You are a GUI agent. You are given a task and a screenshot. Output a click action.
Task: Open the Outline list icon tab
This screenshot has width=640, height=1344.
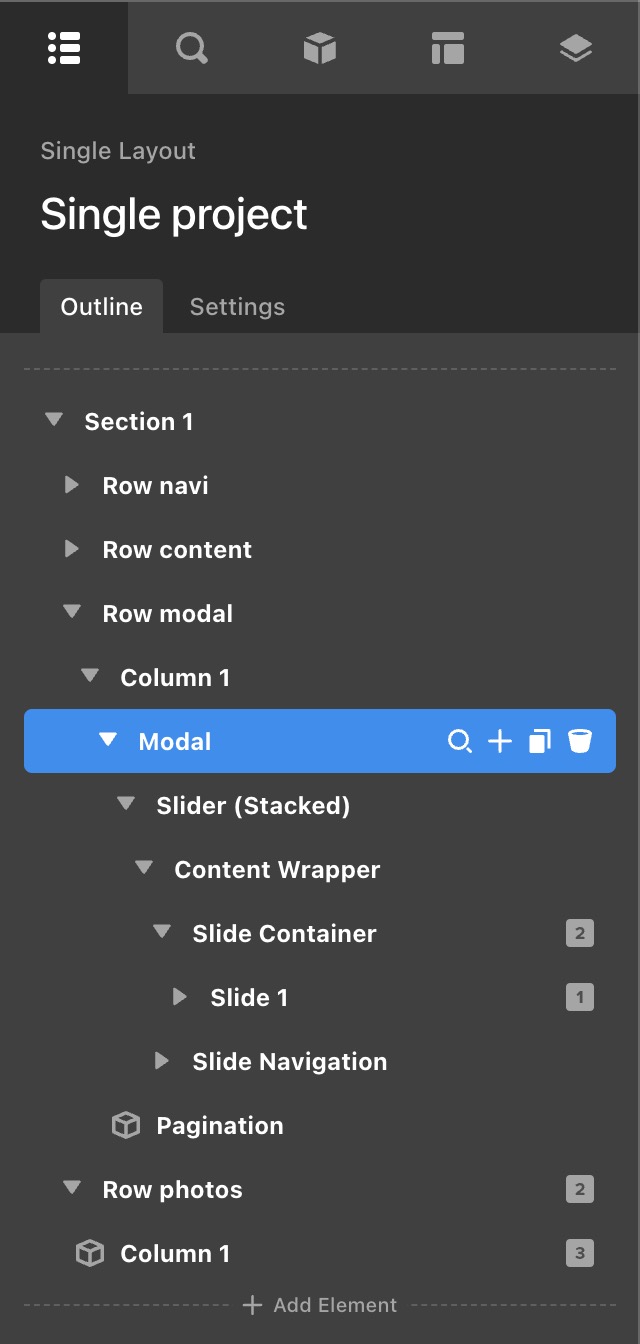[x=64, y=47]
